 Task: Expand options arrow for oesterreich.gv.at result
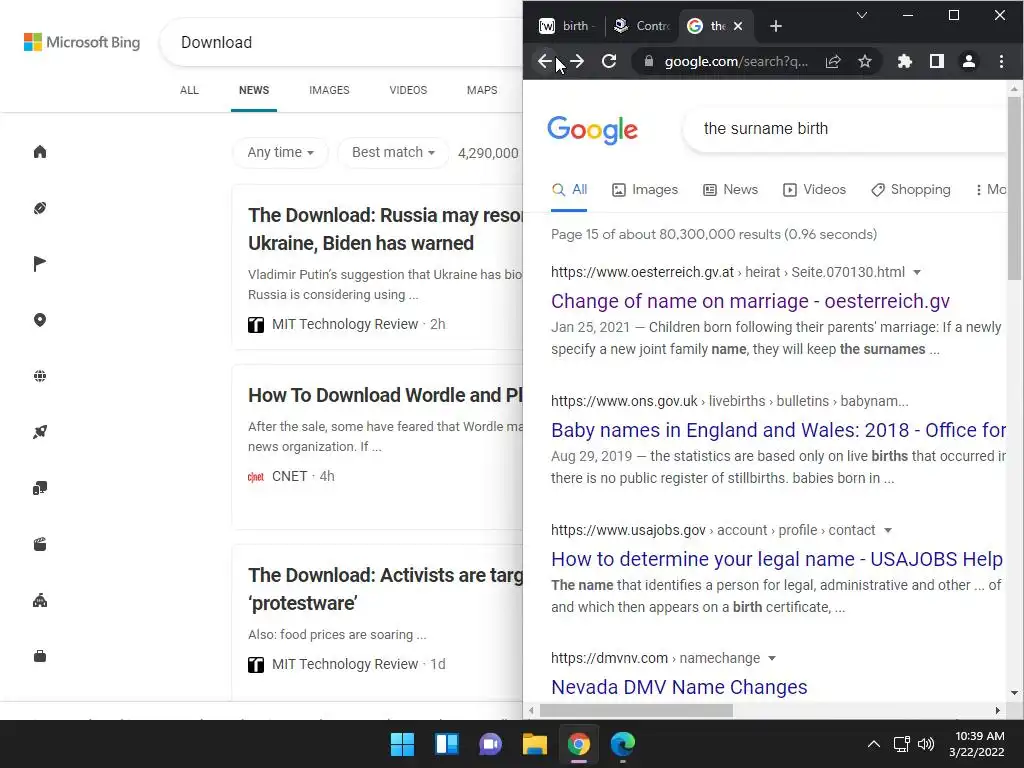916,272
